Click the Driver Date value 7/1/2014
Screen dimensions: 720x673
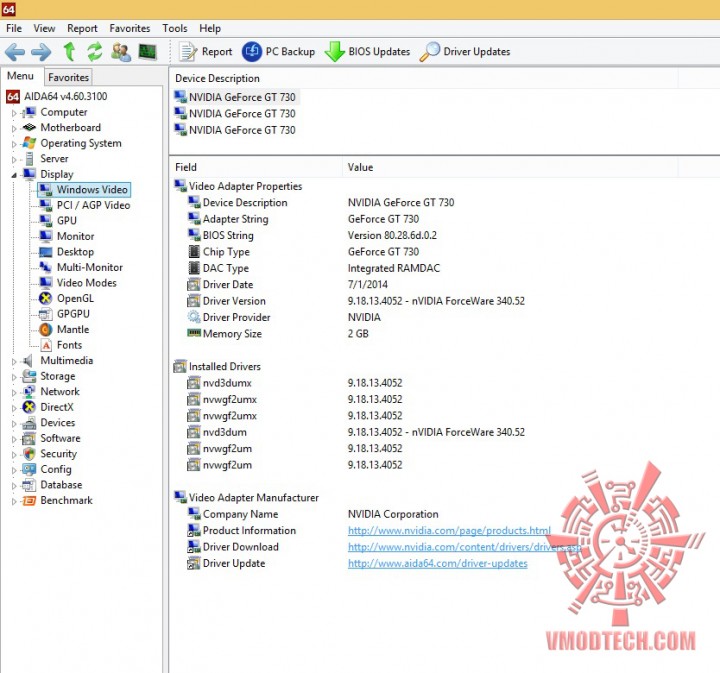367,285
